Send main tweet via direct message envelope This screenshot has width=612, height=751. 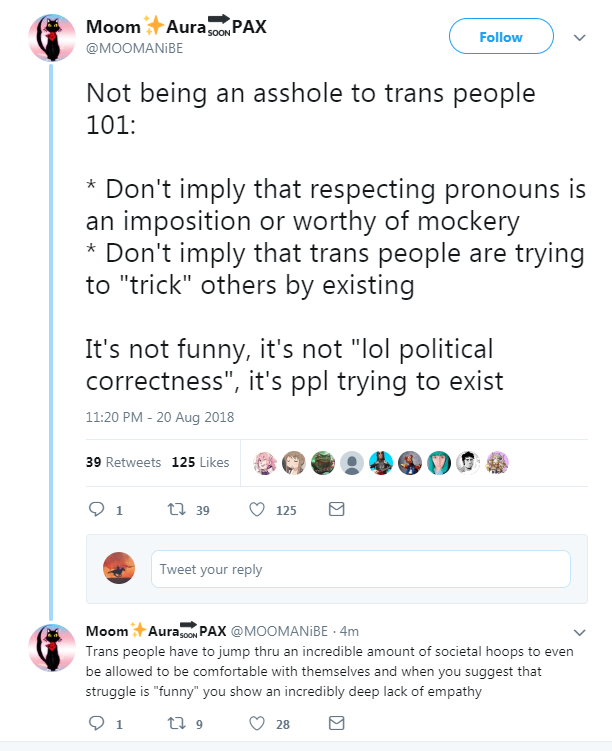click(336, 509)
